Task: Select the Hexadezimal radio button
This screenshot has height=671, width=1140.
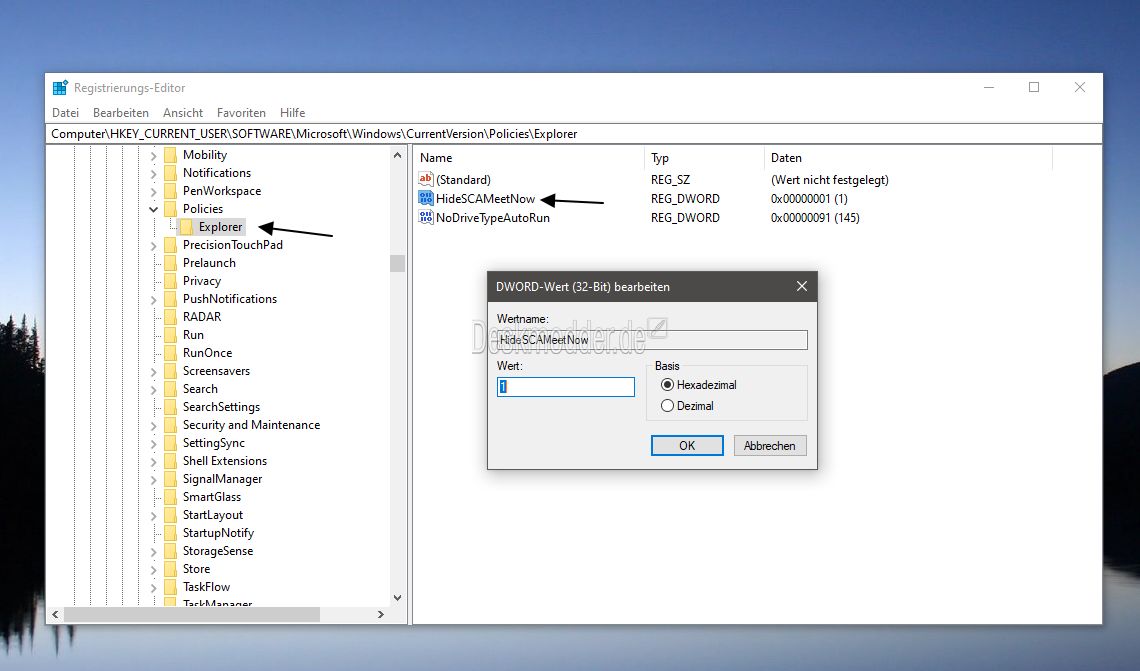Action: pos(667,385)
